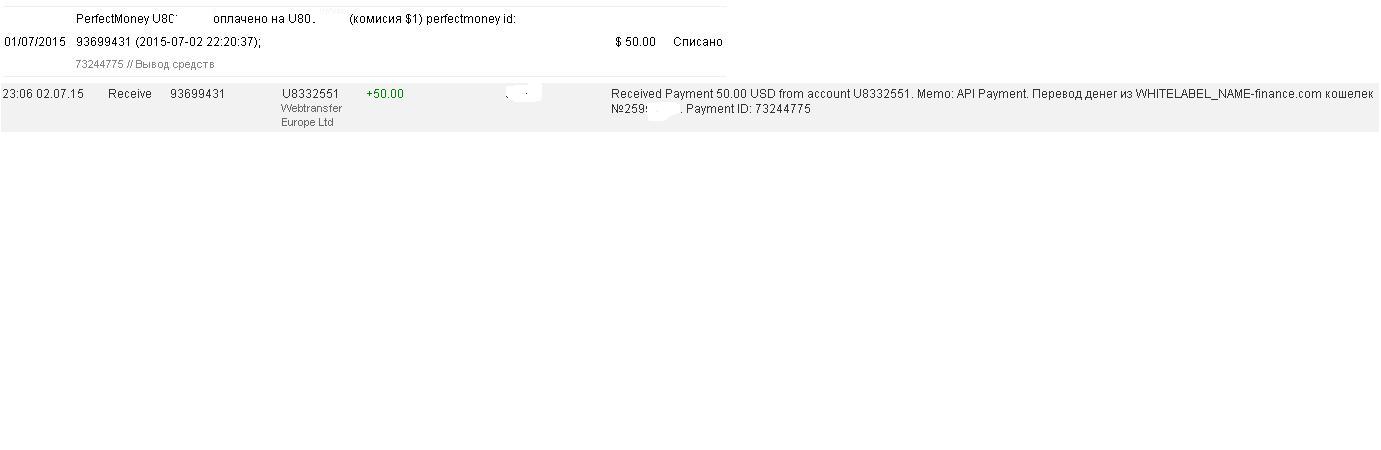Click batch number 93699431 in grey row
Screen dimensions: 1381x450
pyautogui.click(x=197, y=94)
